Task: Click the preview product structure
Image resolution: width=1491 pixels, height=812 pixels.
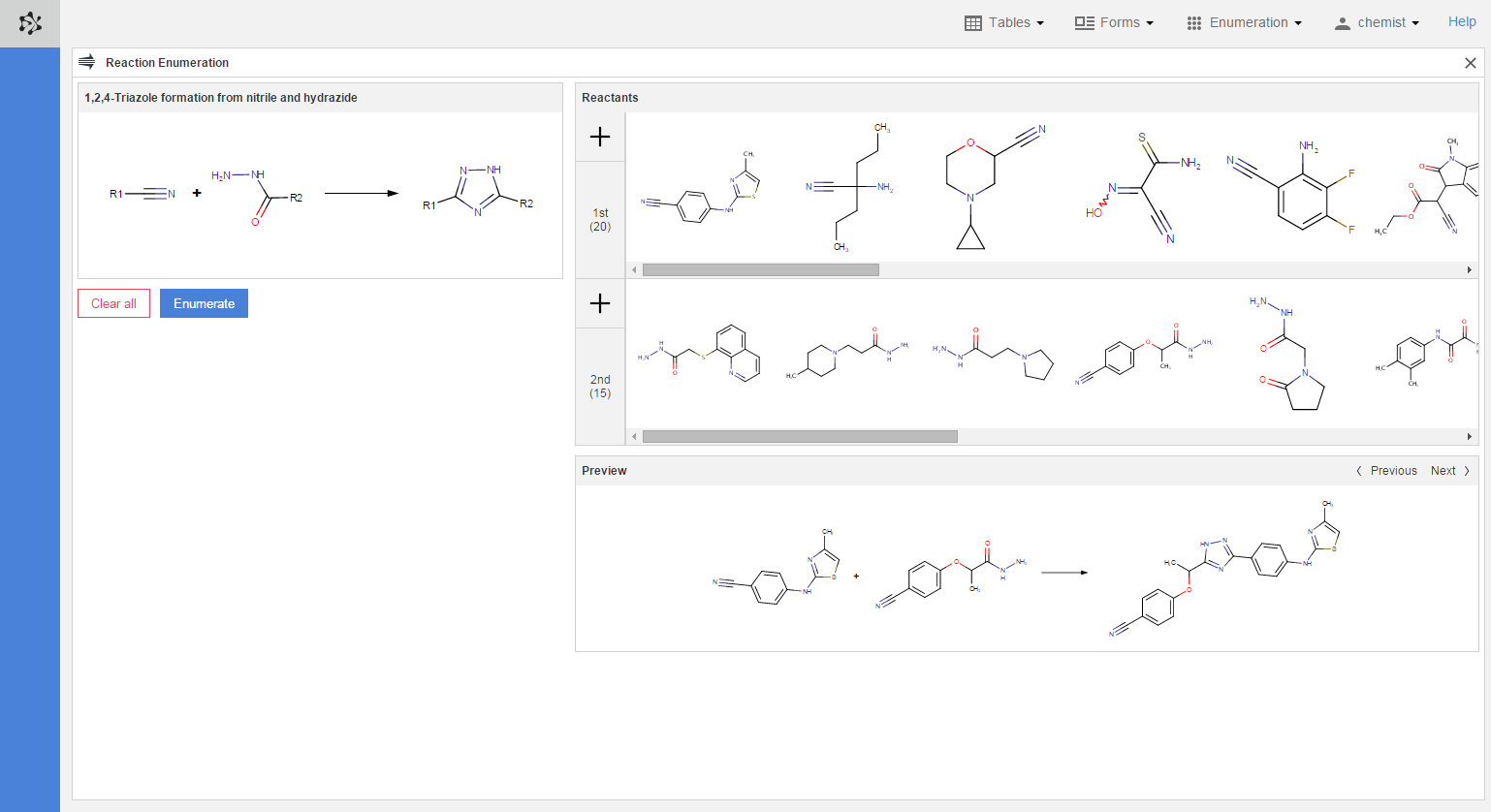Action: [x=1225, y=568]
